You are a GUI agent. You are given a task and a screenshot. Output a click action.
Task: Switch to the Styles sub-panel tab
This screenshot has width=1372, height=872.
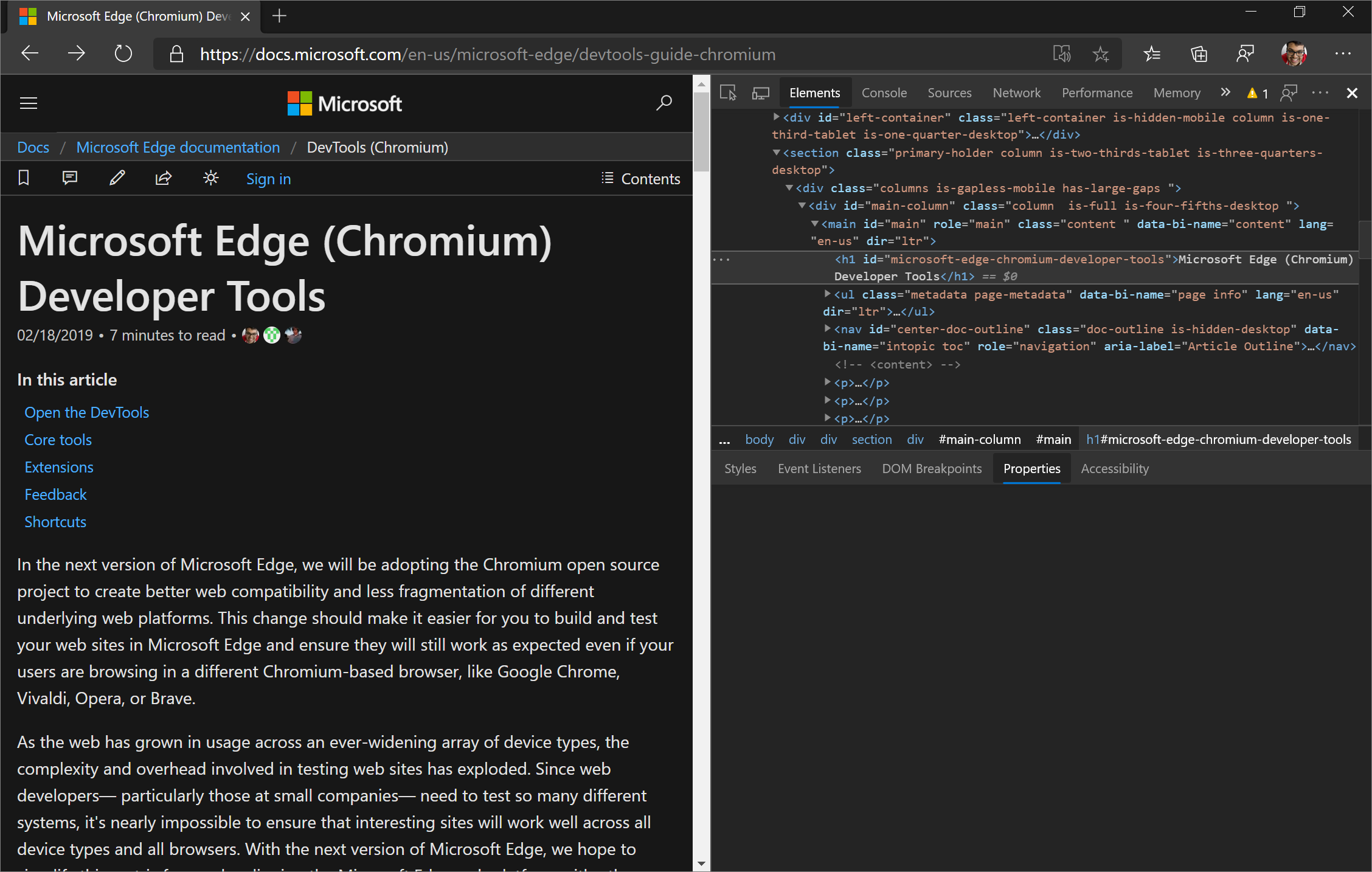739,468
